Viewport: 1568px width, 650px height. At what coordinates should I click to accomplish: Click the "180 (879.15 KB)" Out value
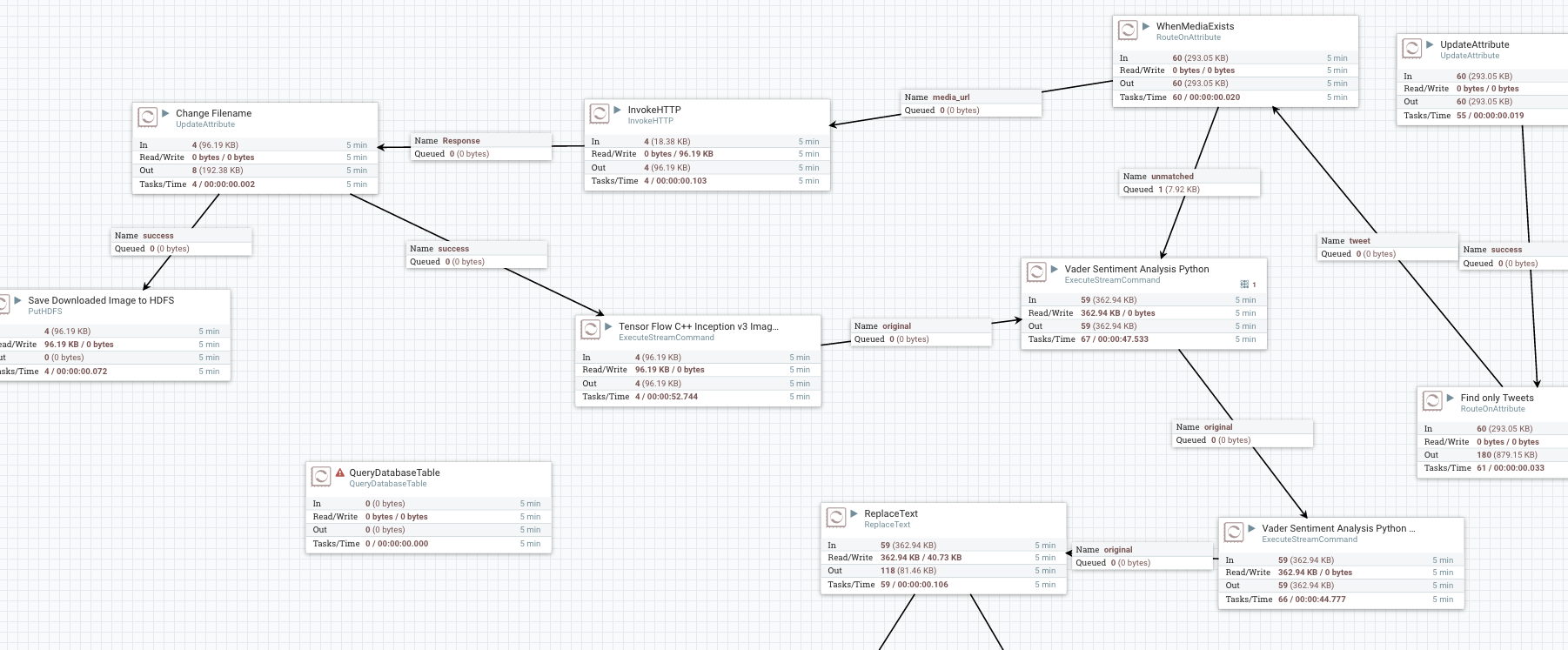[1506, 455]
